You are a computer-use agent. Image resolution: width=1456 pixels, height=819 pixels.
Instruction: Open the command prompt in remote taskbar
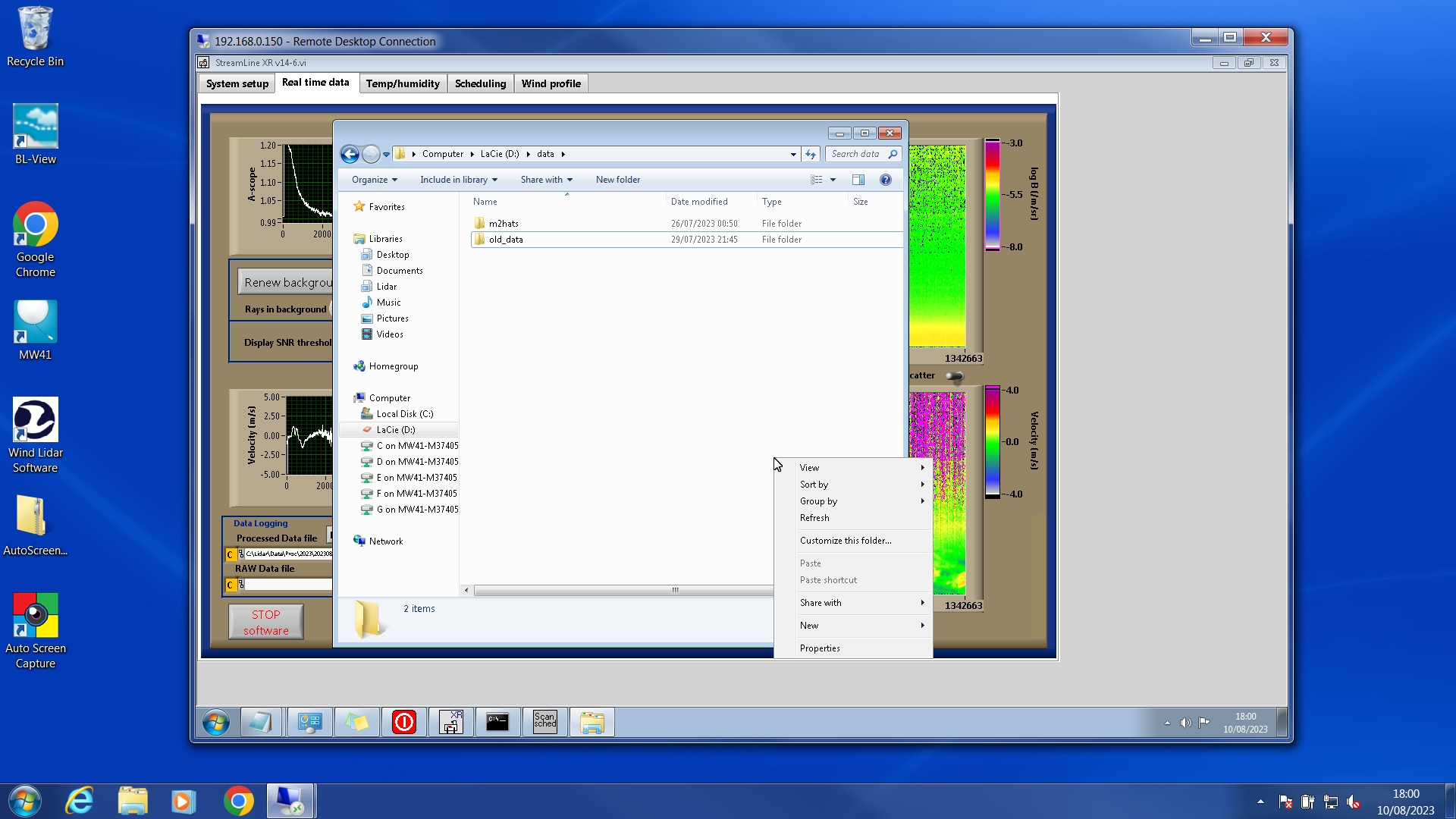pos(497,722)
